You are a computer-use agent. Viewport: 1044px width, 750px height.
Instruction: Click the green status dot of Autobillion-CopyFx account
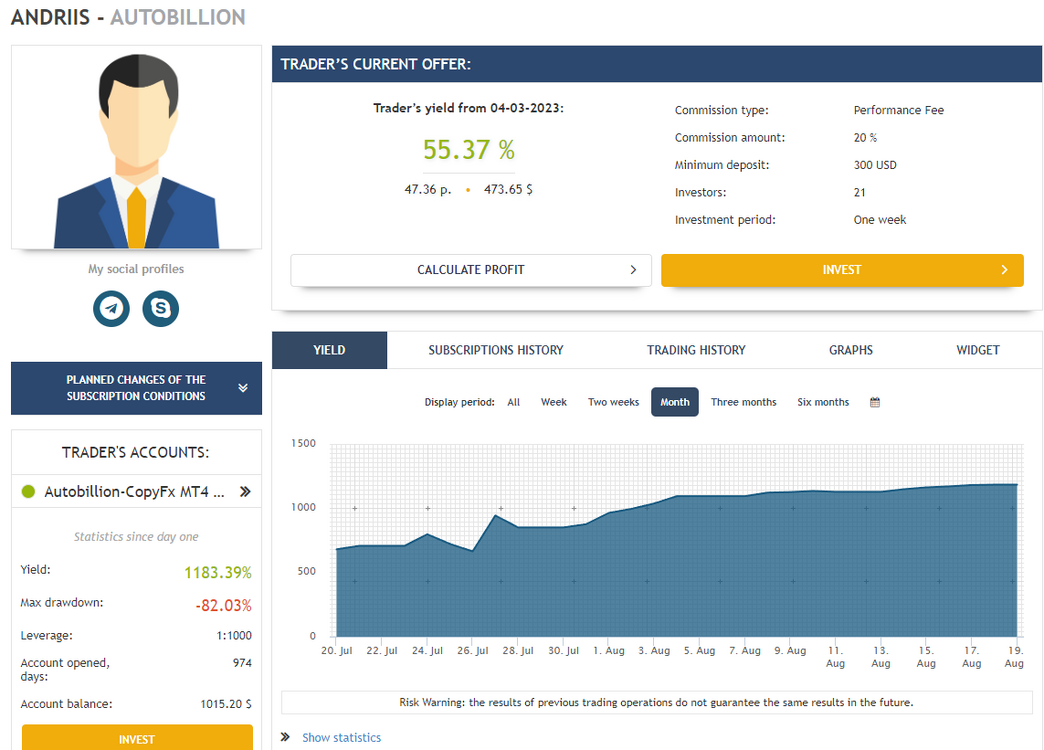click(x=28, y=492)
